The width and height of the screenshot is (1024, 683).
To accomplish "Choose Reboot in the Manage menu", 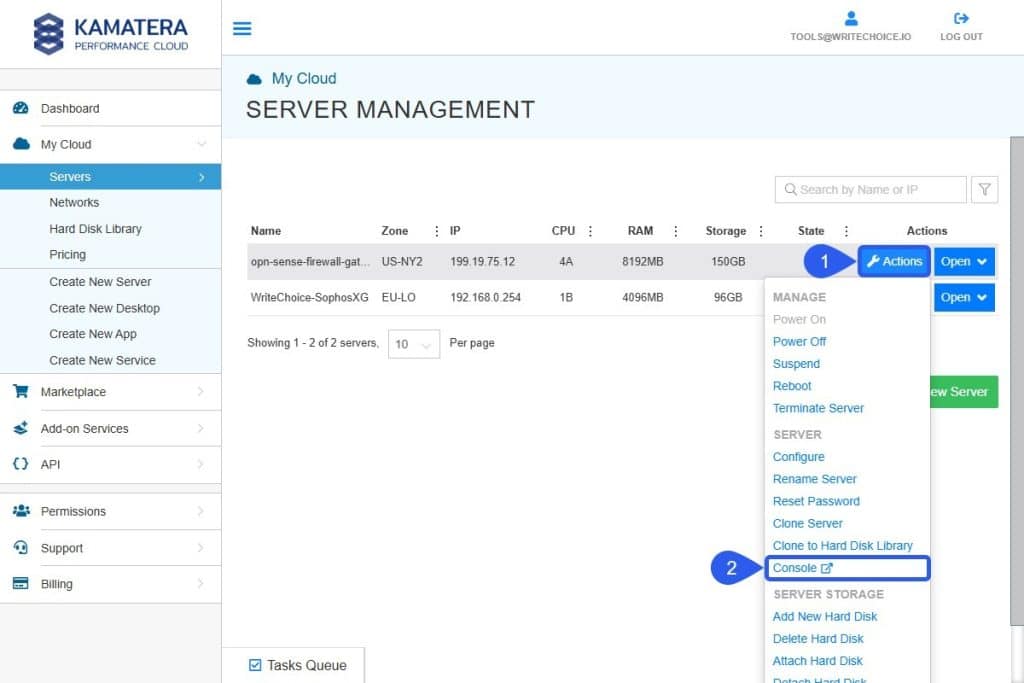I will point(792,386).
